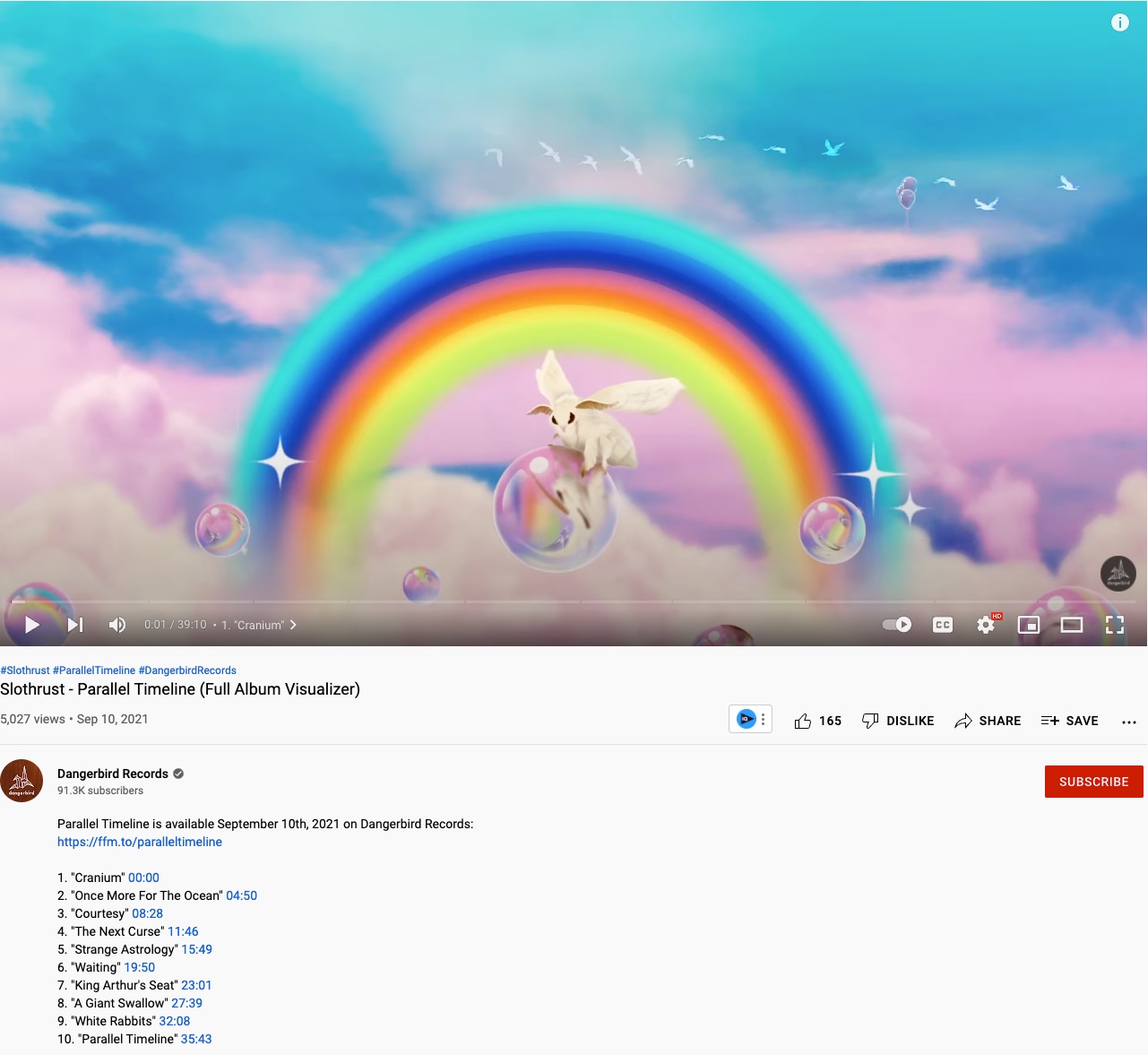Click the Dangerbird channel watermark on video

[x=1118, y=574]
